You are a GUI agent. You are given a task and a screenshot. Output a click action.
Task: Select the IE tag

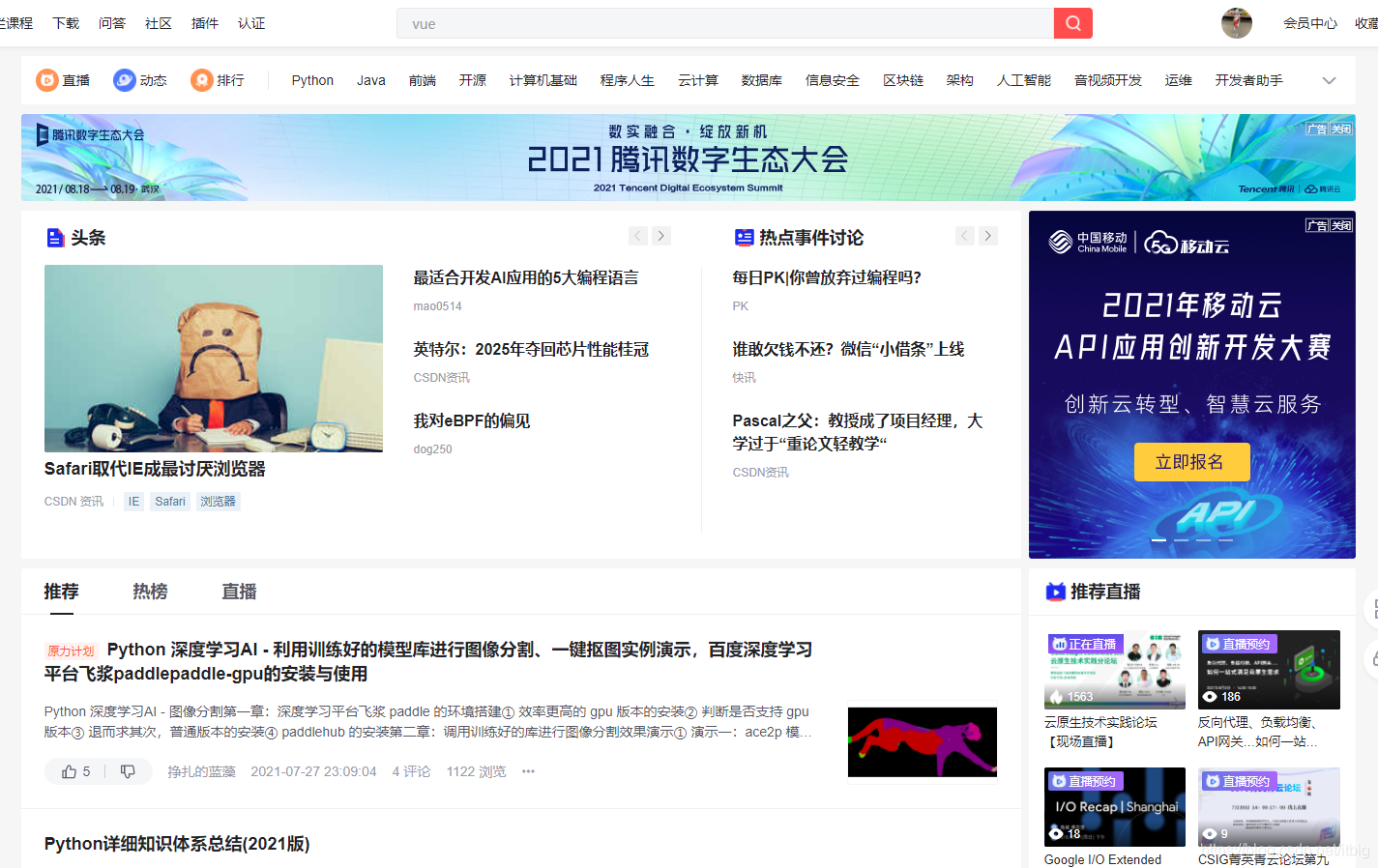click(133, 502)
